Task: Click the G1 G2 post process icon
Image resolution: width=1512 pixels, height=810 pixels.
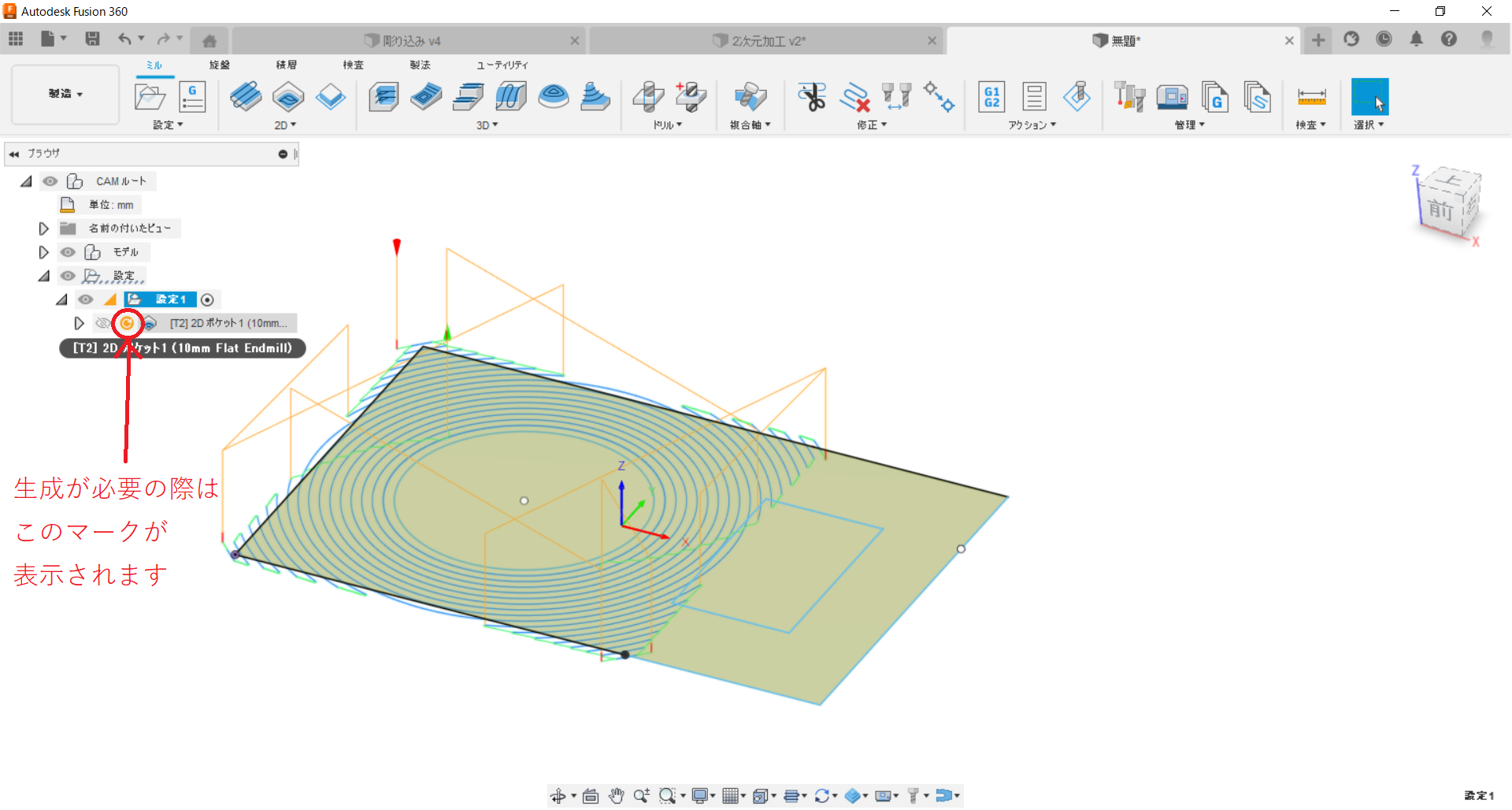Action: click(991, 97)
